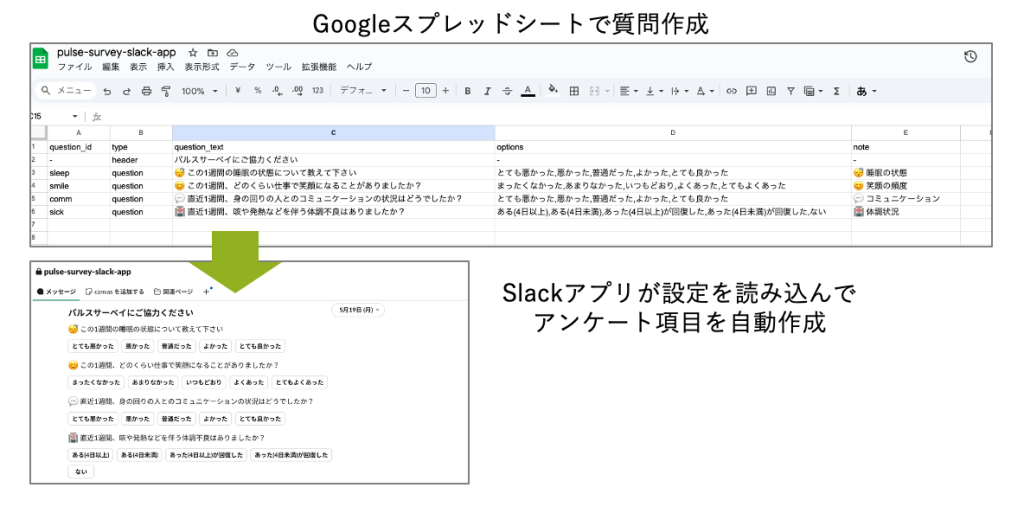The width and height of the screenshot is (1024, 507).
Task: Decrease font size with minus button
Action: point(406,91)
